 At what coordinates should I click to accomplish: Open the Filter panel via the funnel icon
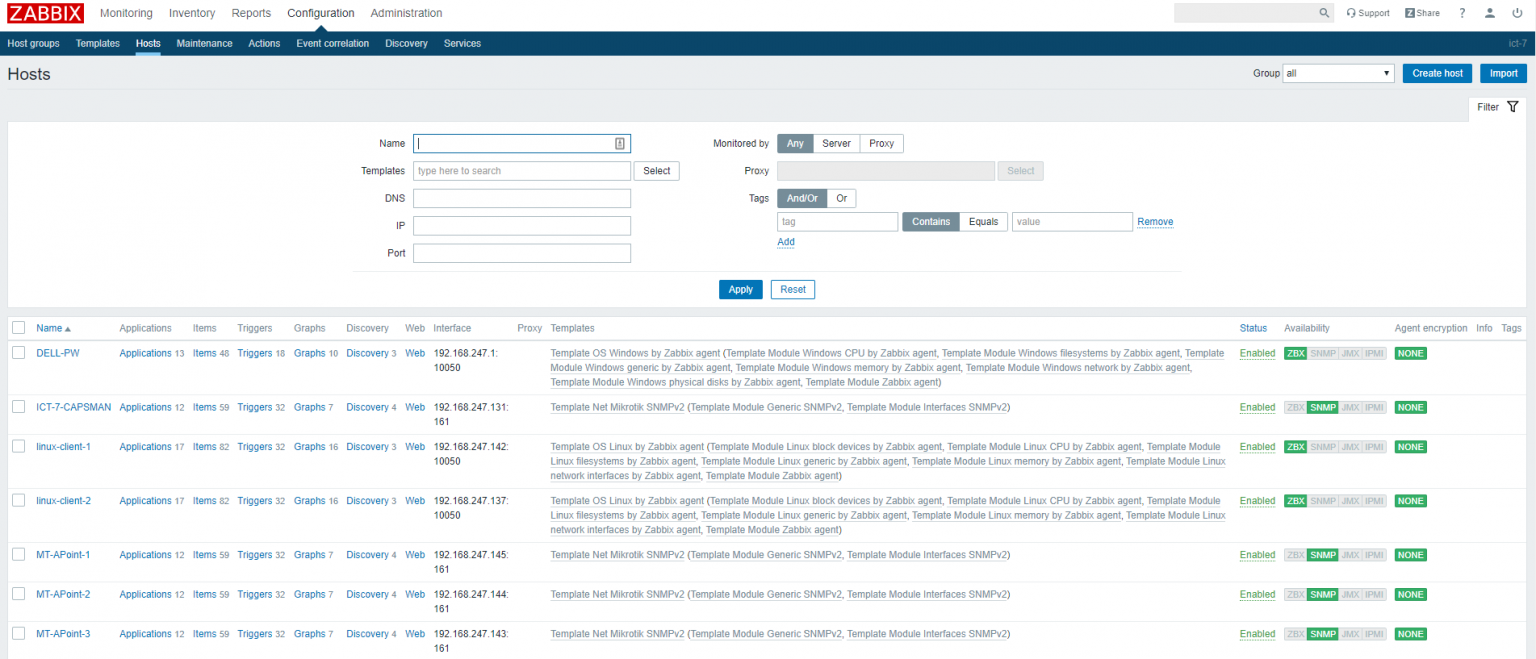1513,106
